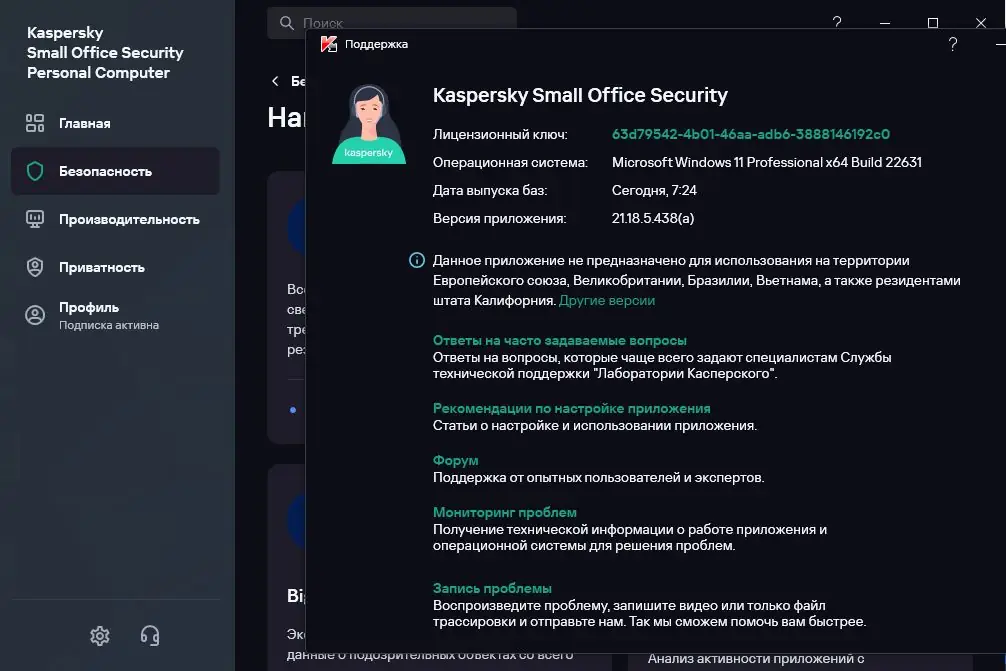Click the back chevron arrow
The width and height of the screenshot is (1006, 671).
275,81
